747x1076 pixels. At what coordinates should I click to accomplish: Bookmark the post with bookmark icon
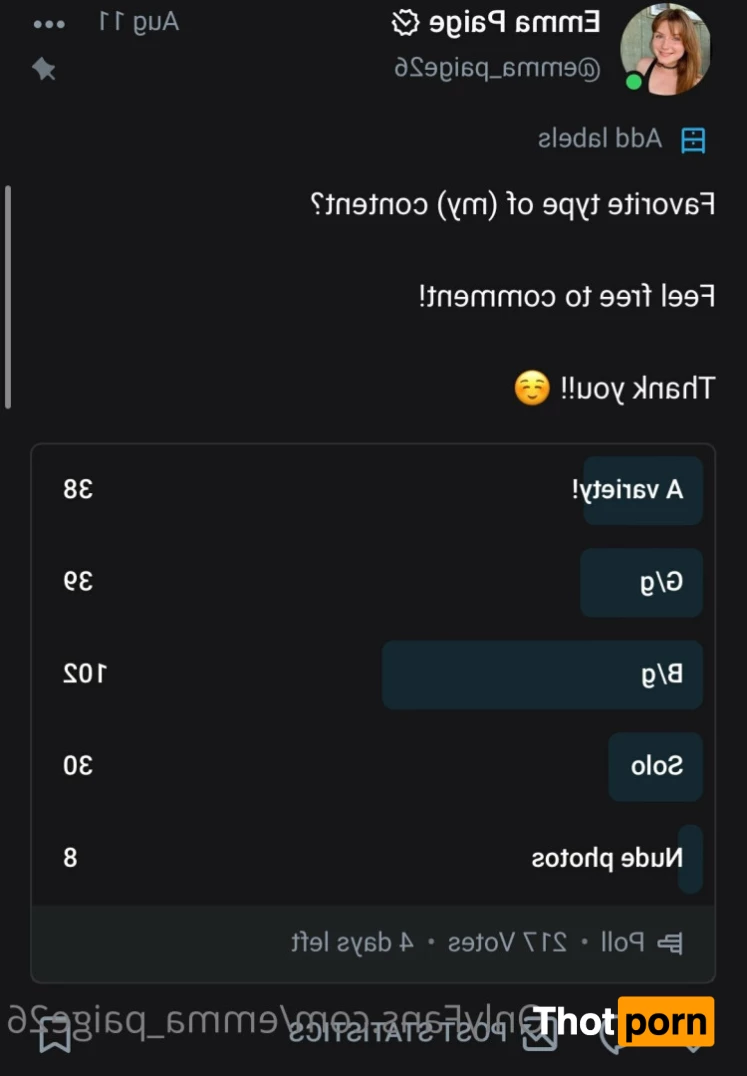pyautogui.click(x=55, y=1034)
